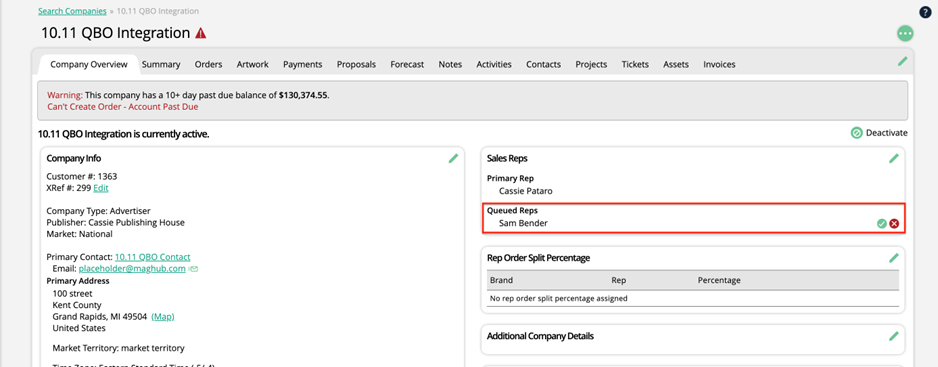Image resolution: width=938 pixels, height=367 pixels.
Task: Switch to the Summary tab
Action: tap(161, 65)
